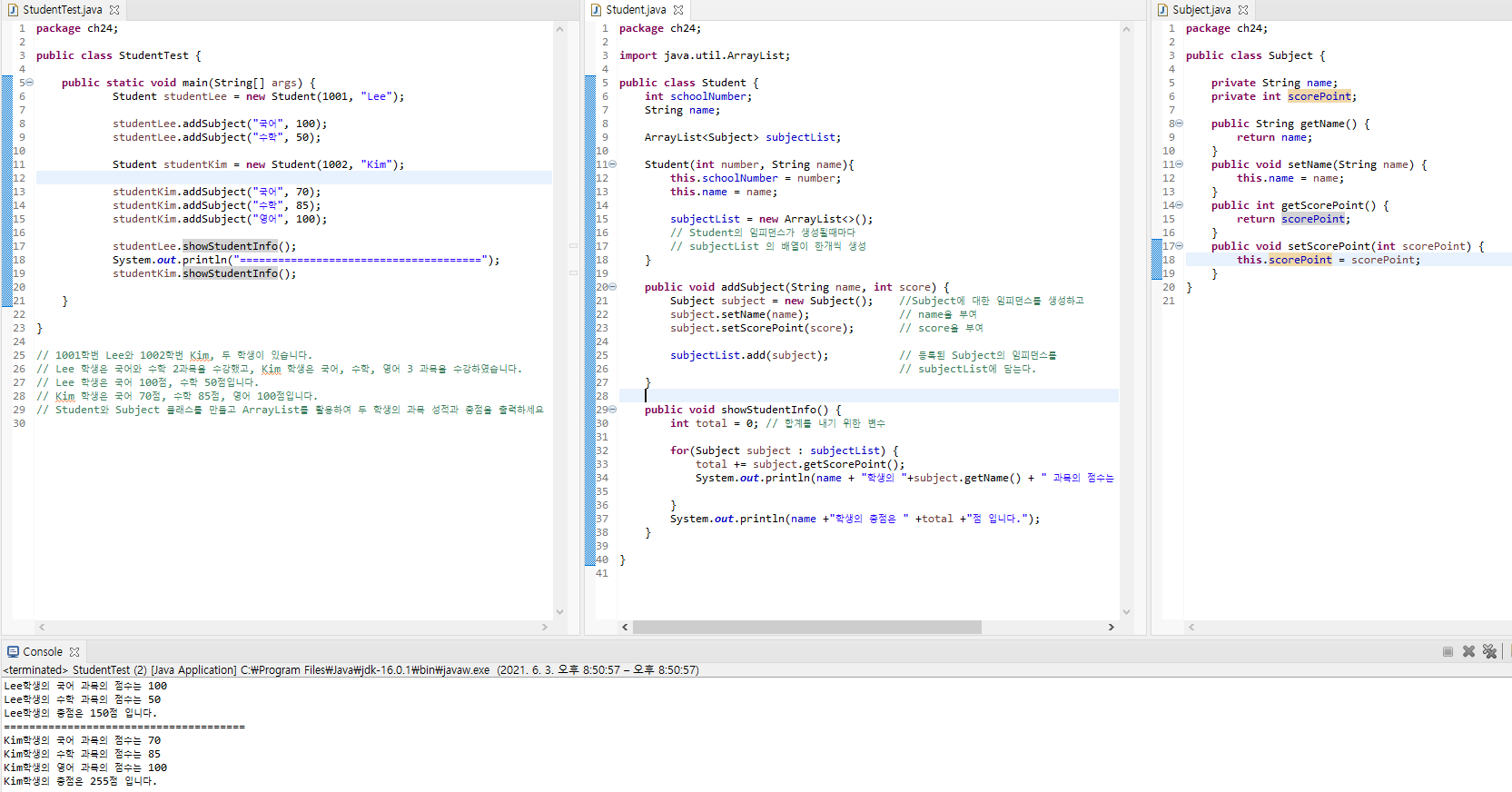Click down scroll arrow in Student.java editor
Image resolution: width=1512 pixels, height=792 pixels.
1126,612
